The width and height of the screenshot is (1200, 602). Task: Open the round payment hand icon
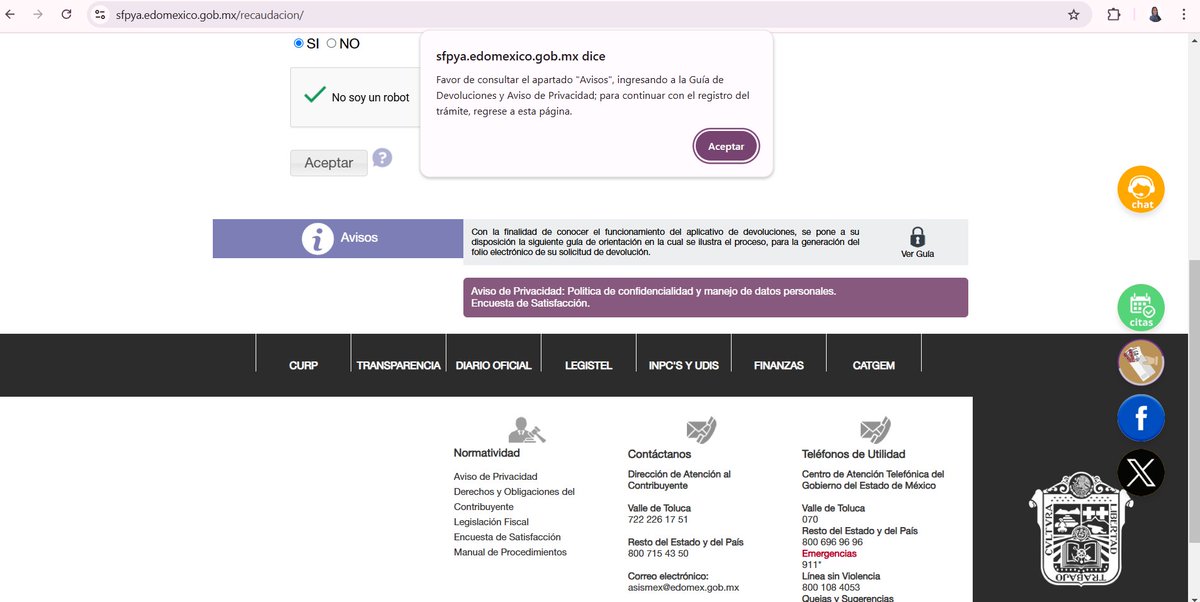click(x=1141, y=362)
